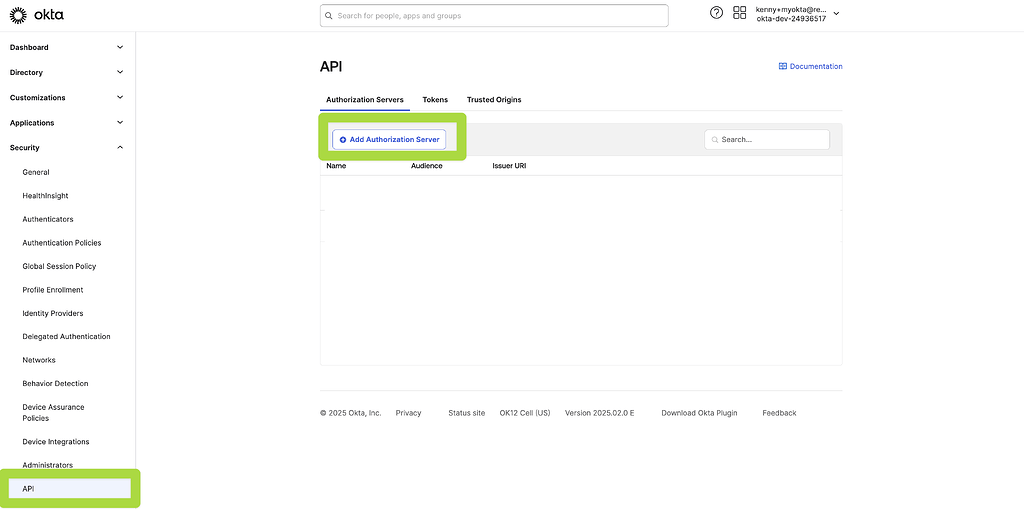Open the Feedback footer link
Viewport: 1024px width, 509px height.
pyautogui.click(x=779, y=413)
